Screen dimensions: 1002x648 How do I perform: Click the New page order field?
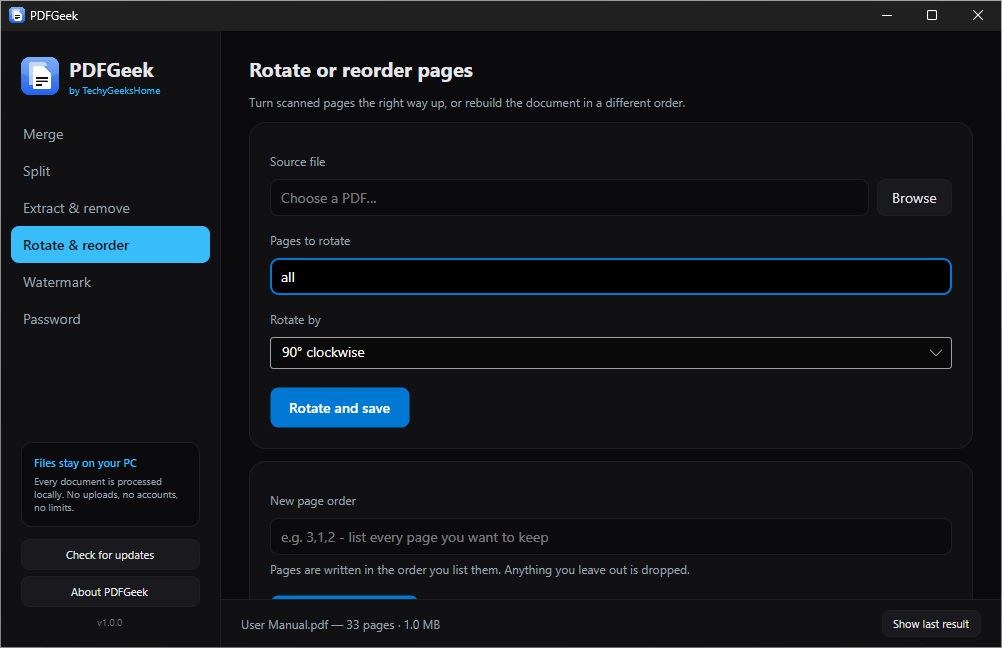pos(610,537)
